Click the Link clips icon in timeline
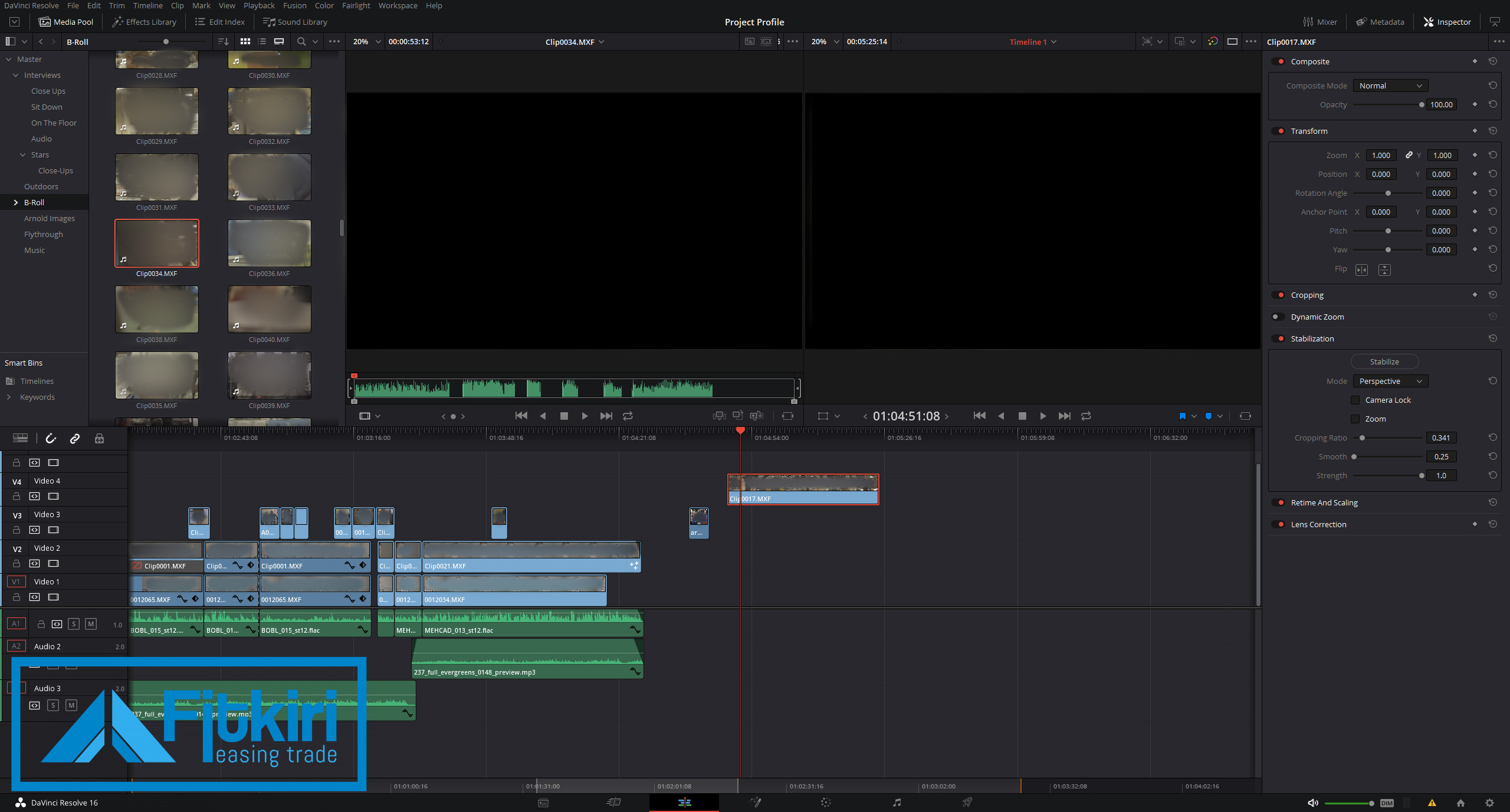Screen dimensions: 1510x812 click(x=75, y=438)
